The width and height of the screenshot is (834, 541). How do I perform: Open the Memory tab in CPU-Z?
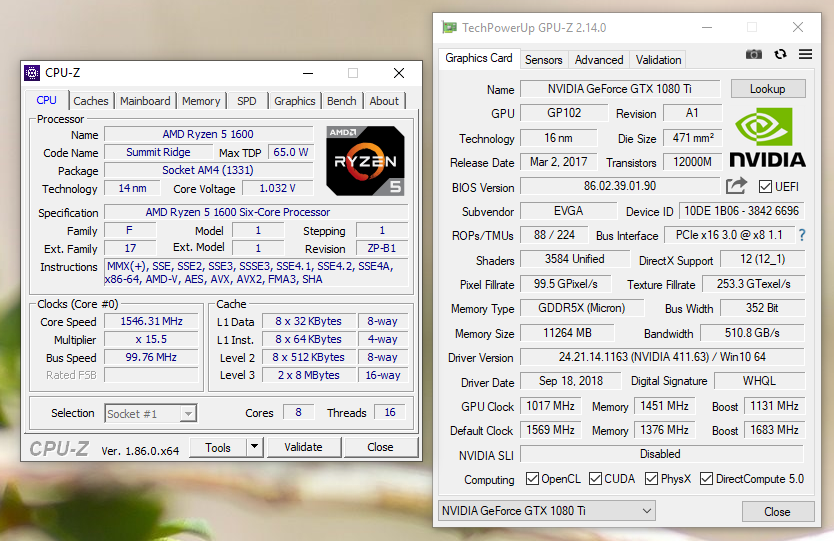pos(201,101)
